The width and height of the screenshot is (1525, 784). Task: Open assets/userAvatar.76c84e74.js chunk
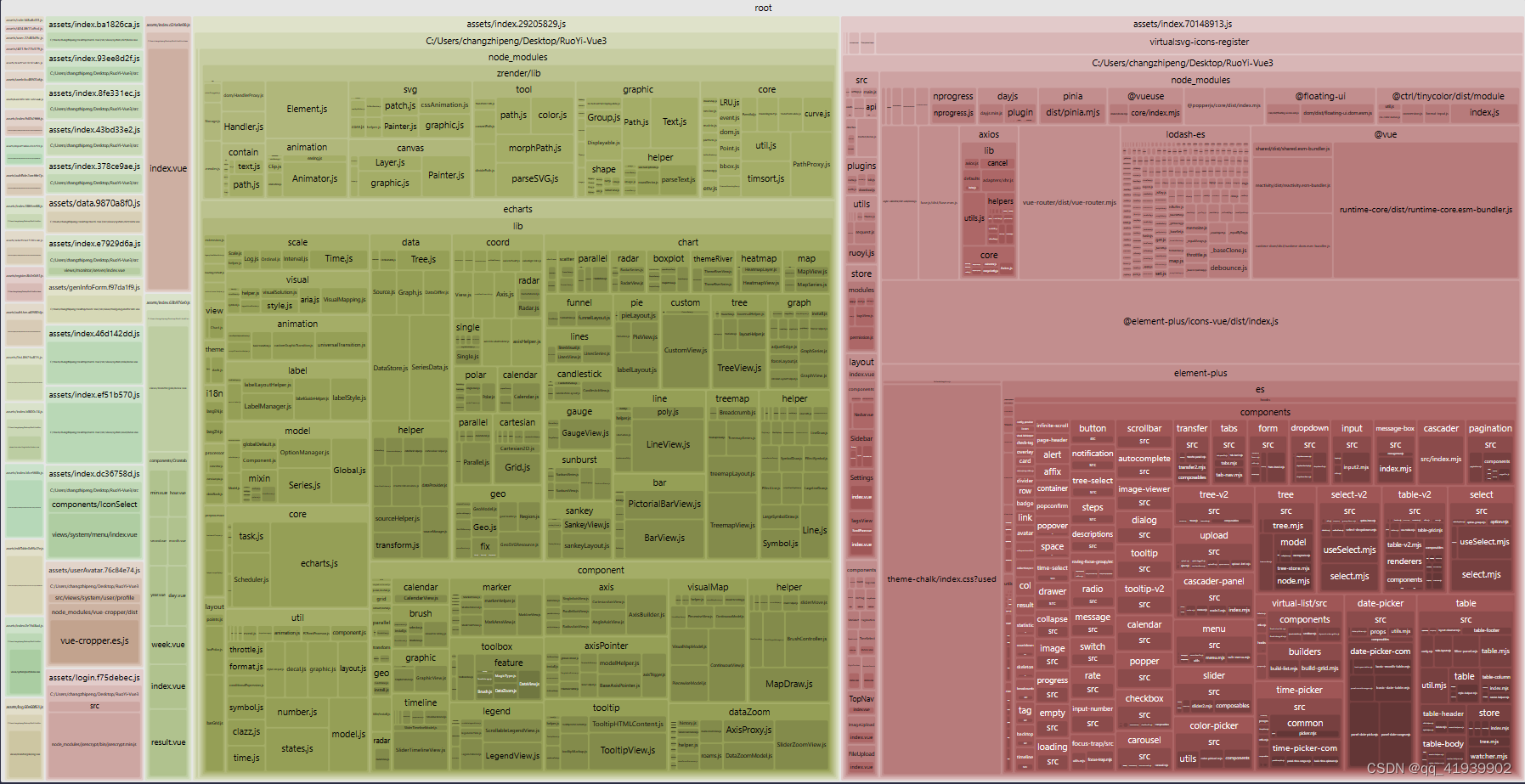[x=94, y=571]
